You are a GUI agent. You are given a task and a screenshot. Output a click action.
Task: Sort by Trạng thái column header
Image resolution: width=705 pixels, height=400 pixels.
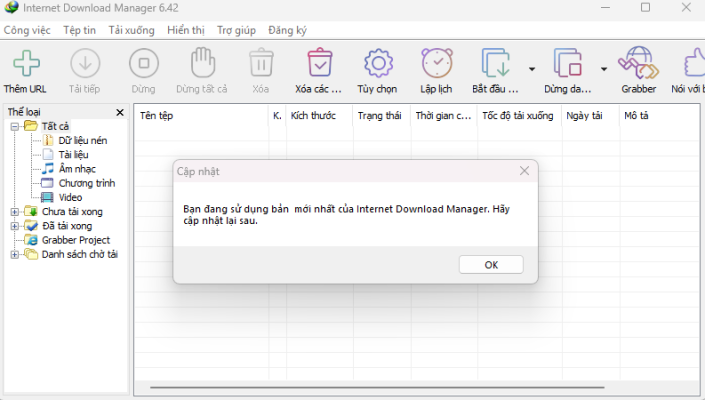(x=382, y=116)
